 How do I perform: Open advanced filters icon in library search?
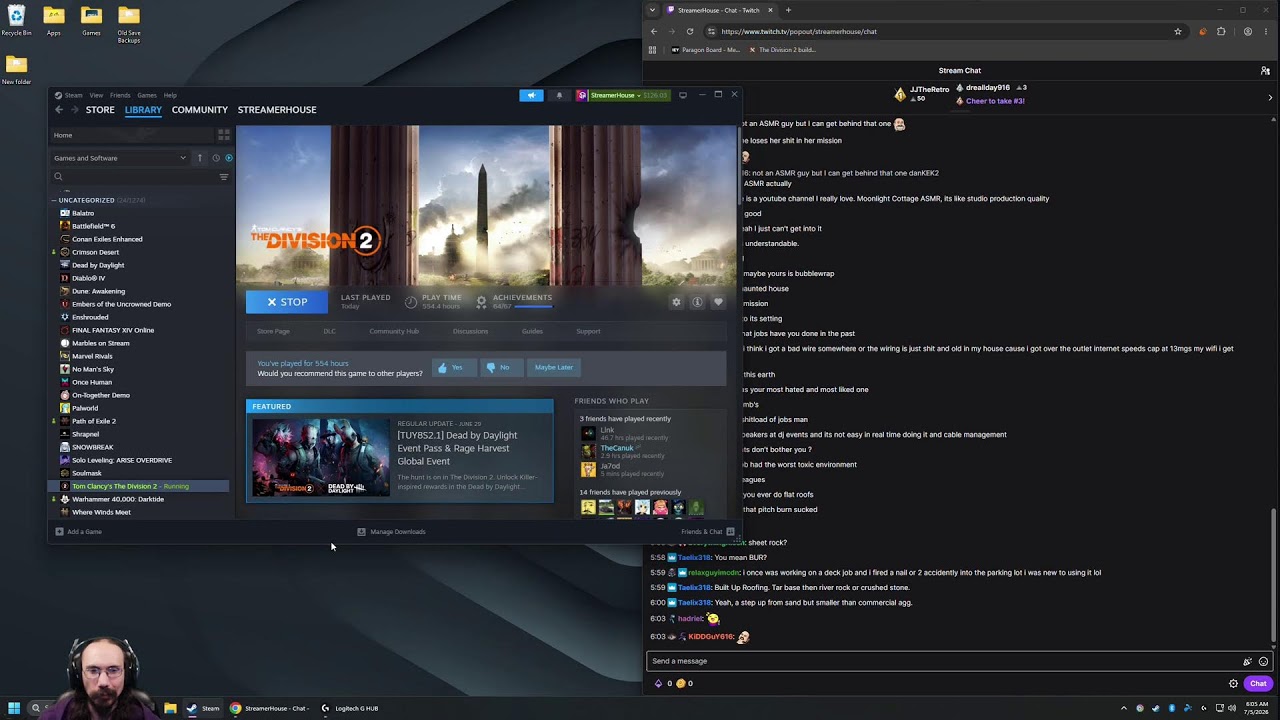224,177
